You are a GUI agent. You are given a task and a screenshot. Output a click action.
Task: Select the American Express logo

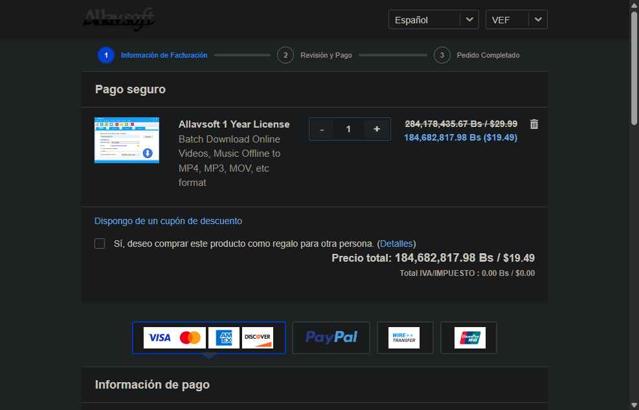click(224, 337)
